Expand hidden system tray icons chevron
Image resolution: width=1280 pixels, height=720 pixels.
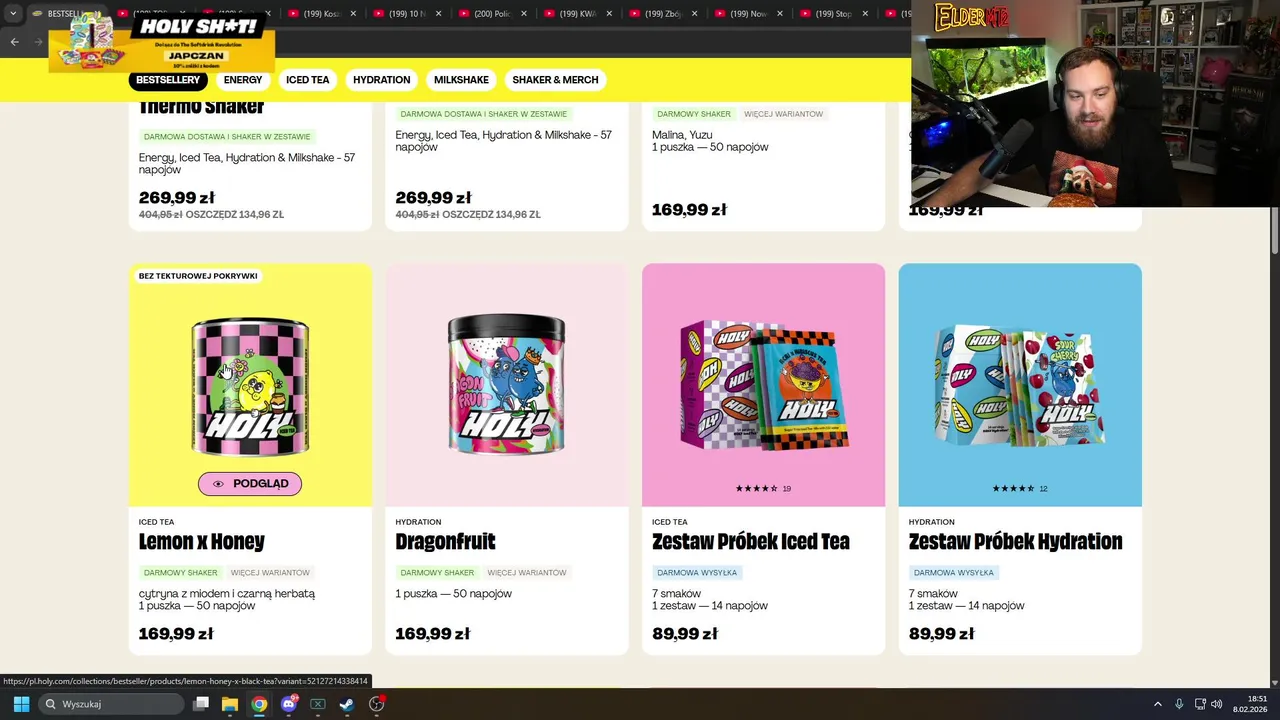click(x=1158, y=704)
